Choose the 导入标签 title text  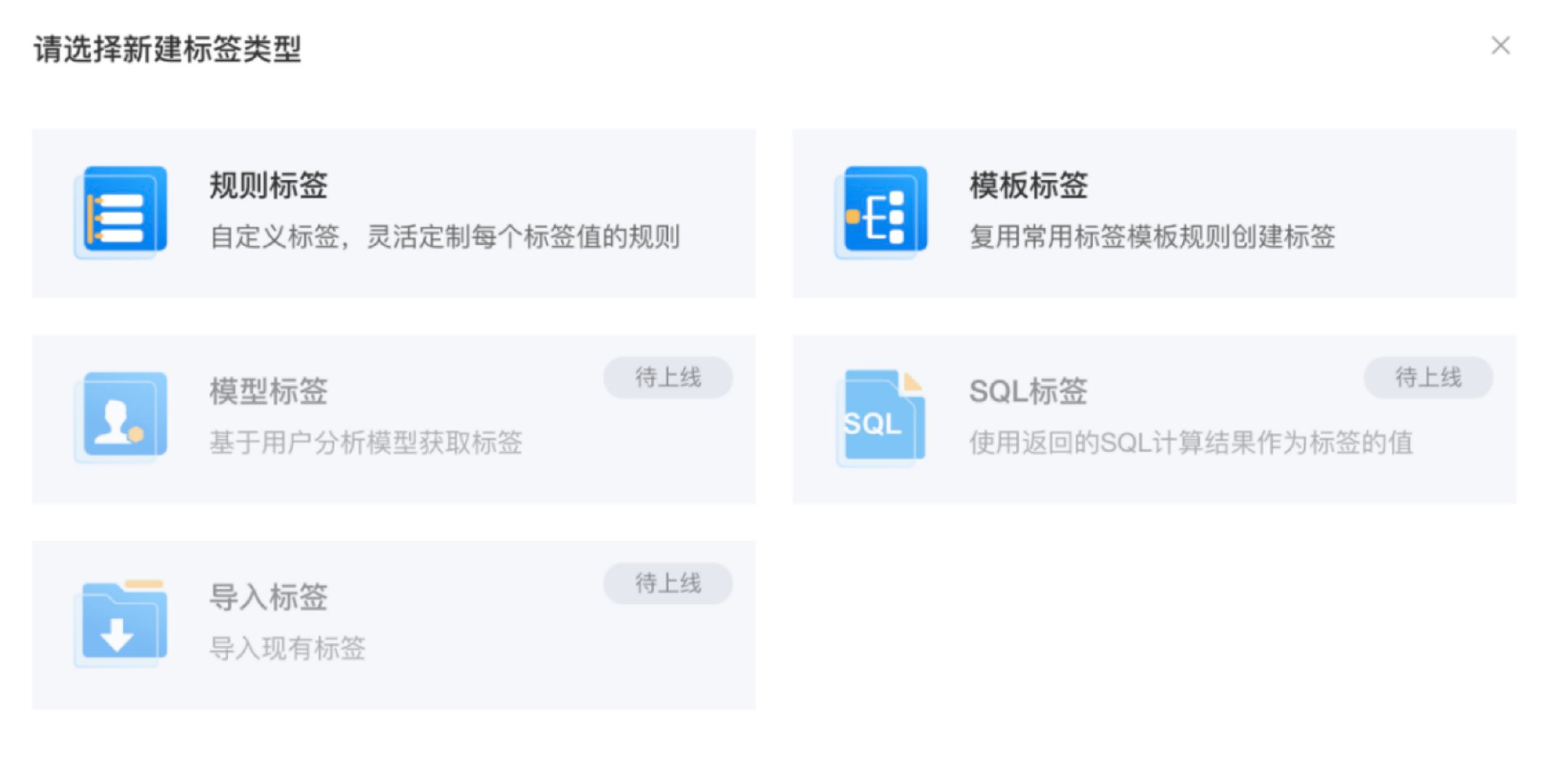pos(269,597)
